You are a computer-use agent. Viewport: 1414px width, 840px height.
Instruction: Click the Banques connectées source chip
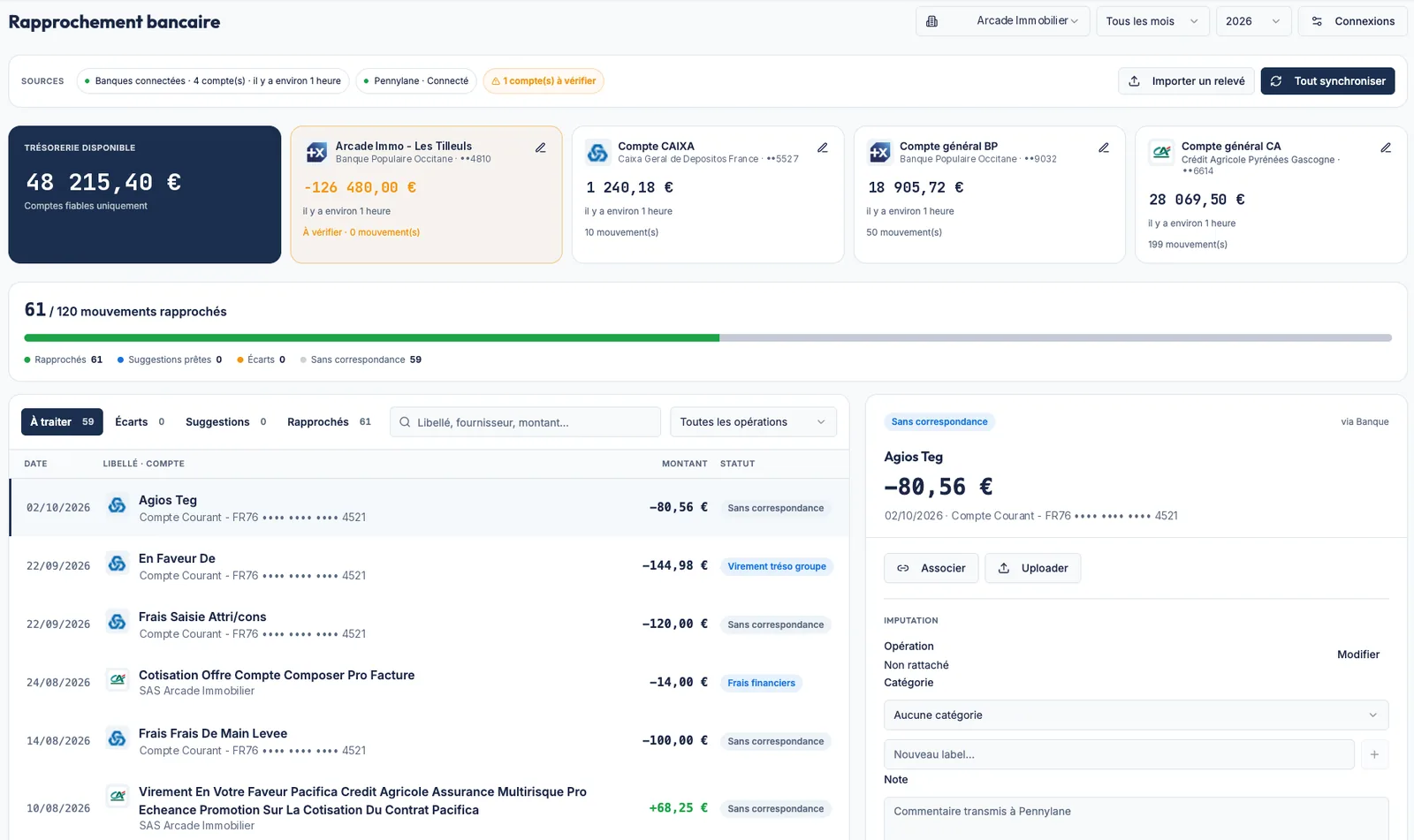[x=213, y=81]
